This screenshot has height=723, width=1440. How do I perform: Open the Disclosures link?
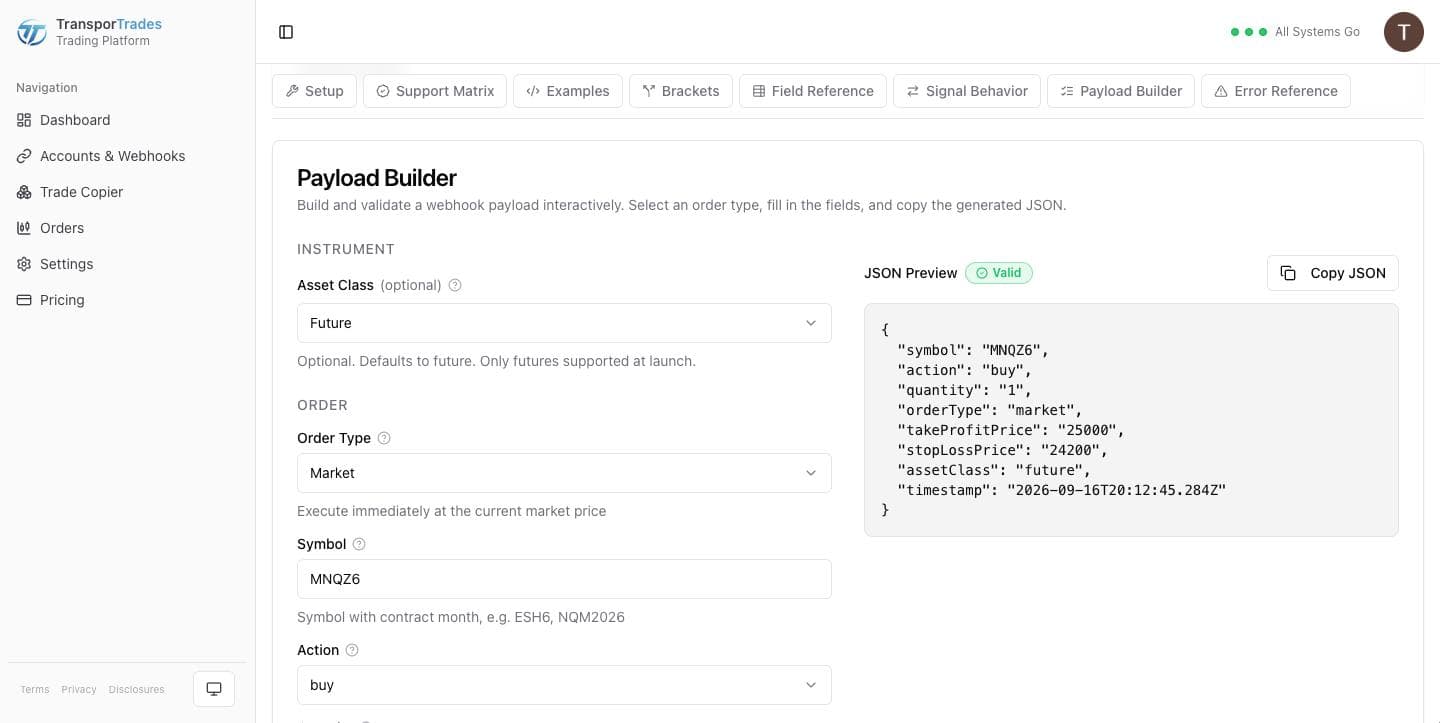click(x=137, y=689)
